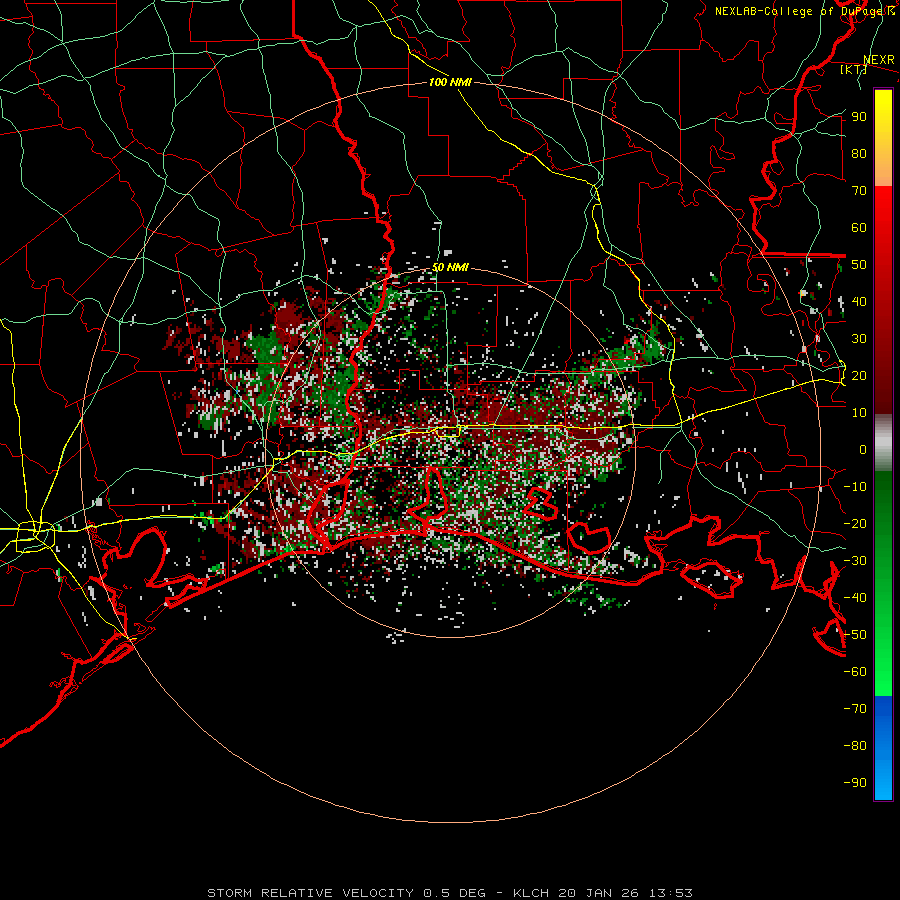This screenshot has width=900, height=900.
Task: Click the gray zero-velocity band of the color bar
Action: coord(883,443)
